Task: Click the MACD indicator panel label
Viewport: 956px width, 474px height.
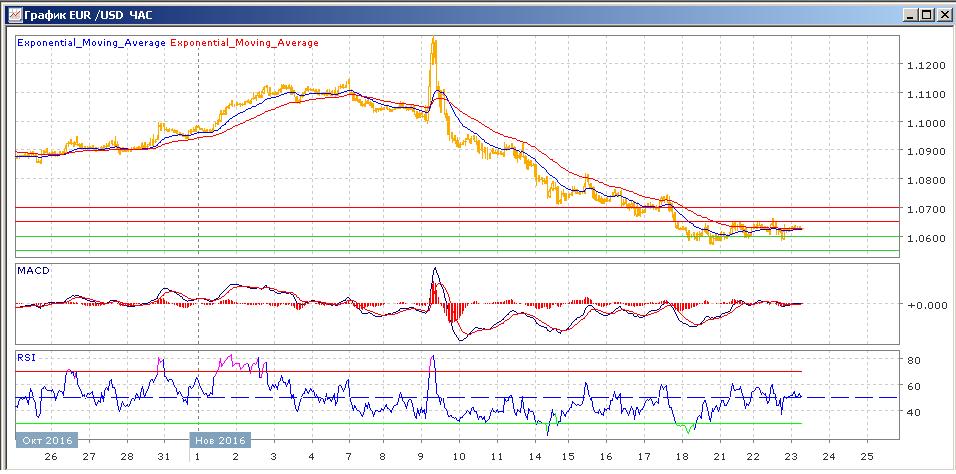Action: point(34,271)
